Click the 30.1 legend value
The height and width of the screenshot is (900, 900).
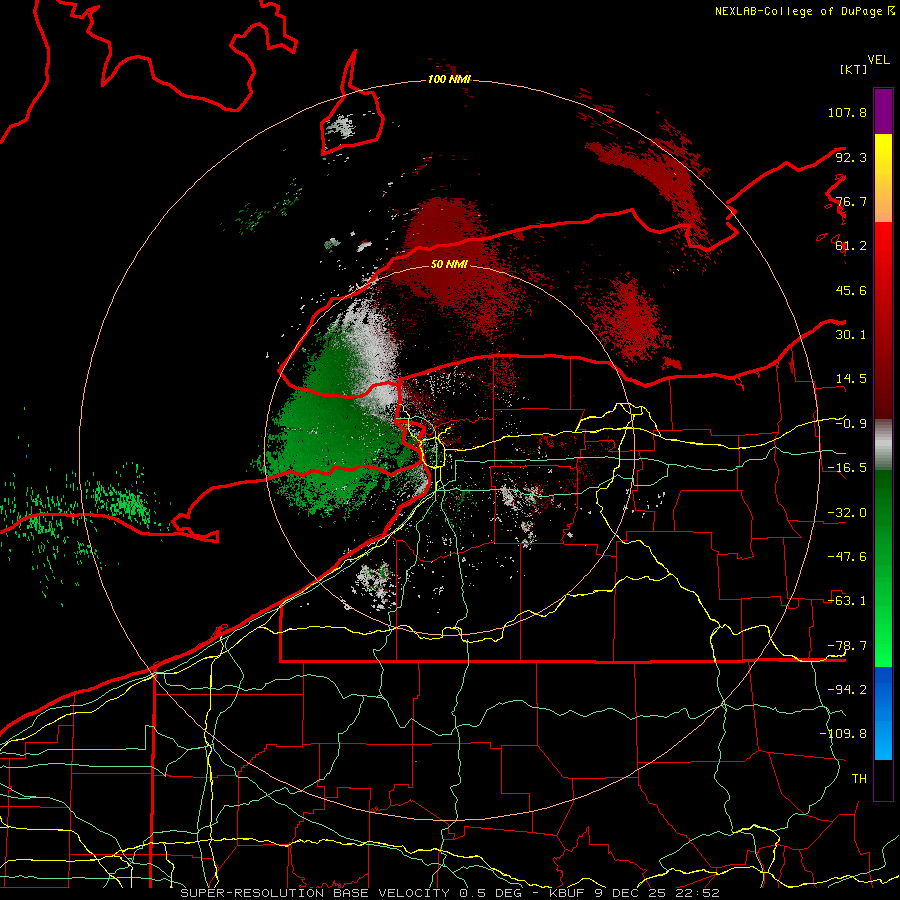tap(851, 335)
